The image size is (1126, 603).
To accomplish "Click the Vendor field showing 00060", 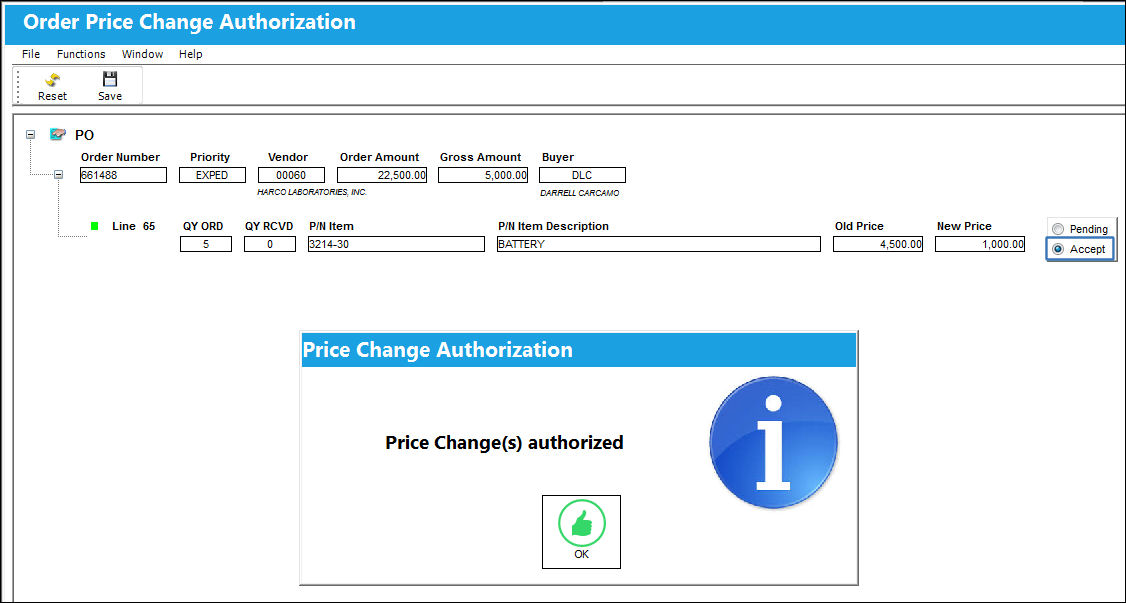I will pyautogui.click(x=291, y=175).
